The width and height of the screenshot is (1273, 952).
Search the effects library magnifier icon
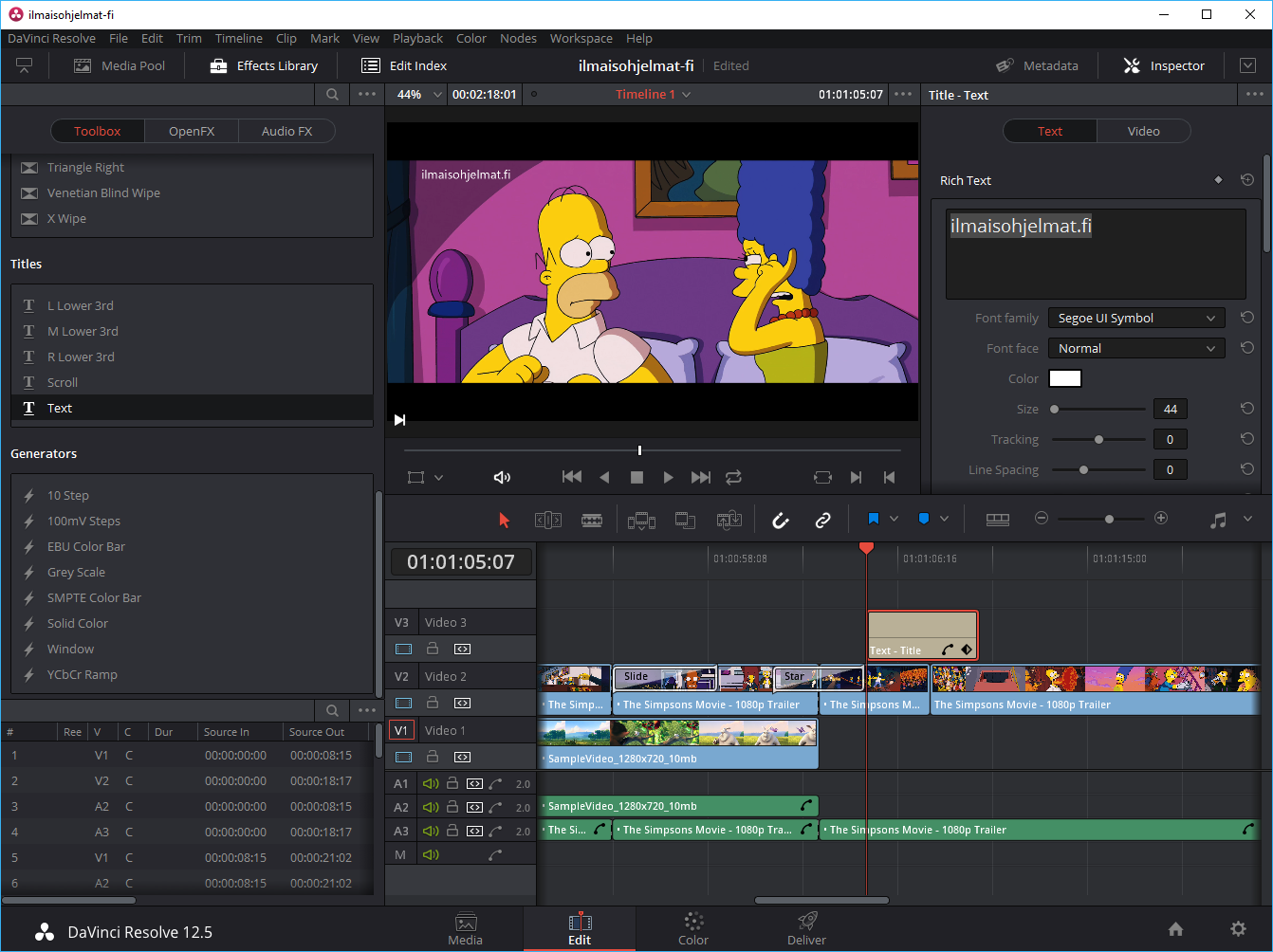pyautogui.click(x=332, y=94)
